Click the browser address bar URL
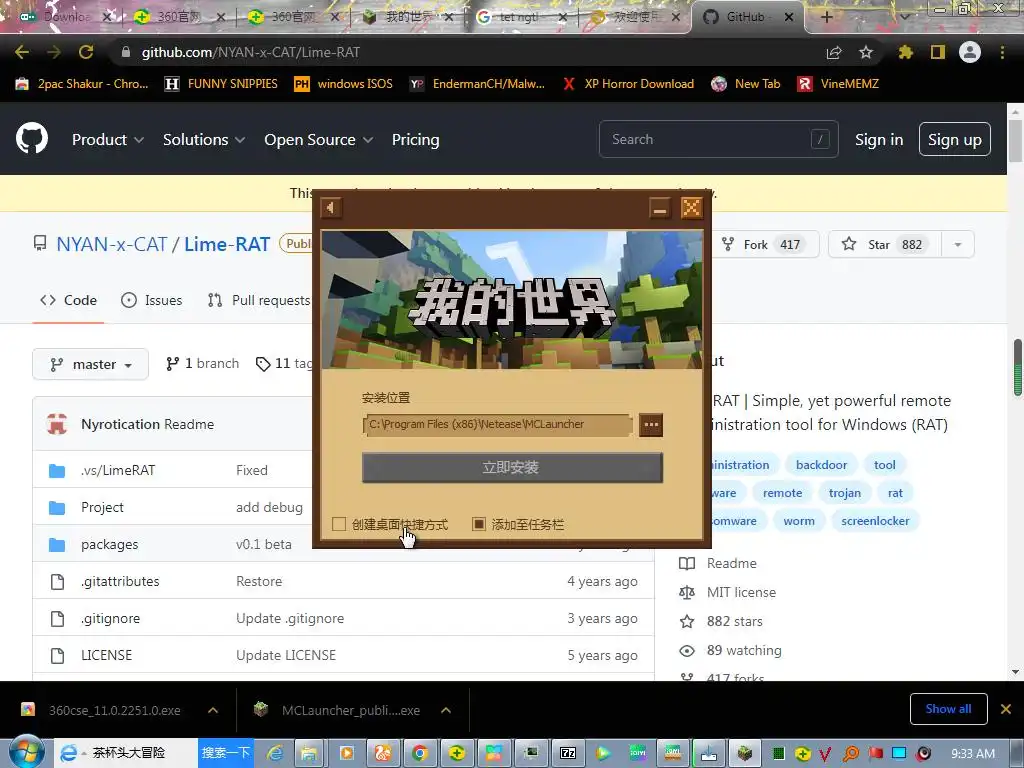The image size is (1024, 768). pyautogui.click(x=251, y=52)
